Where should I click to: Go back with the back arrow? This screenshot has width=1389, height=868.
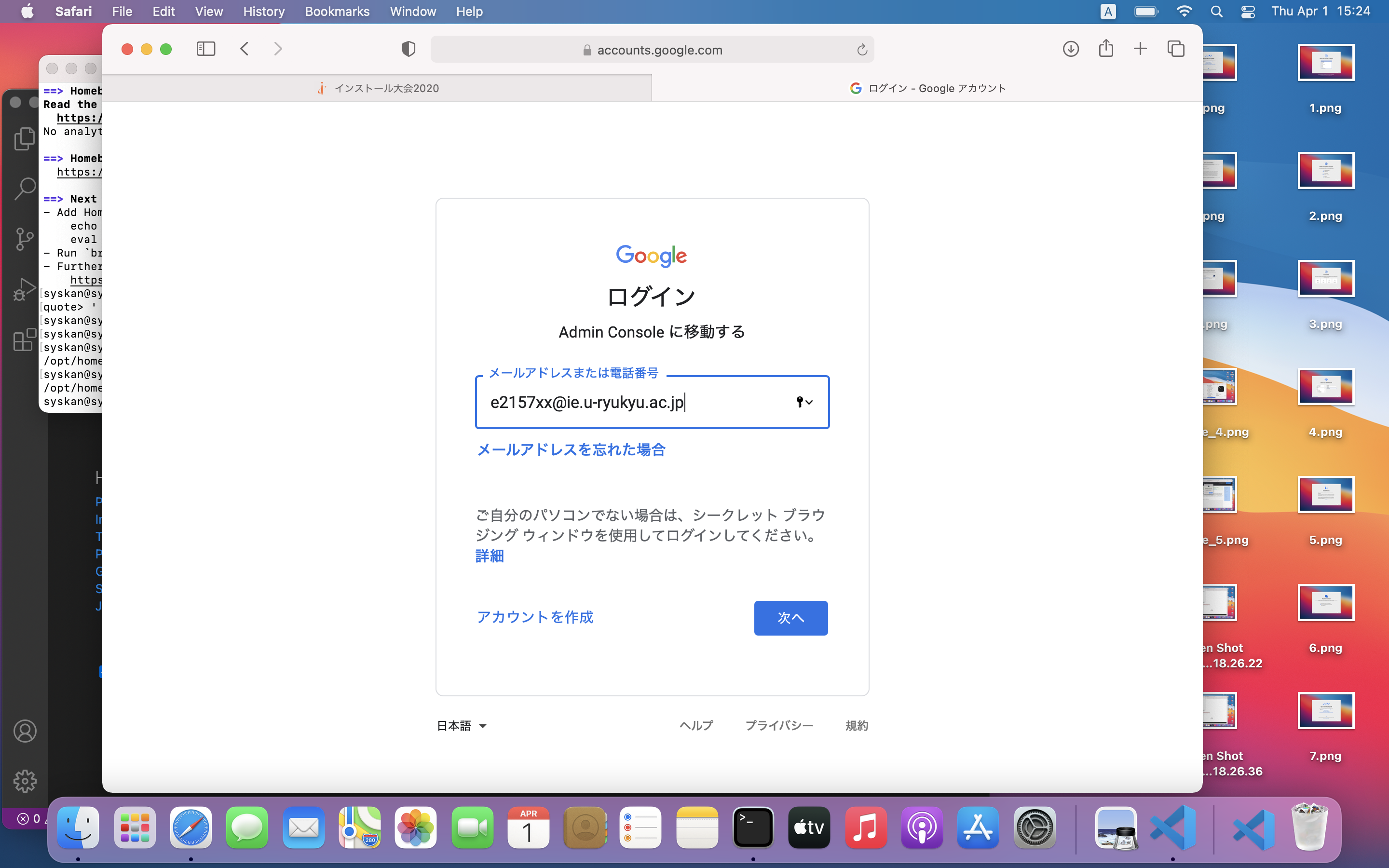(245, 49)
